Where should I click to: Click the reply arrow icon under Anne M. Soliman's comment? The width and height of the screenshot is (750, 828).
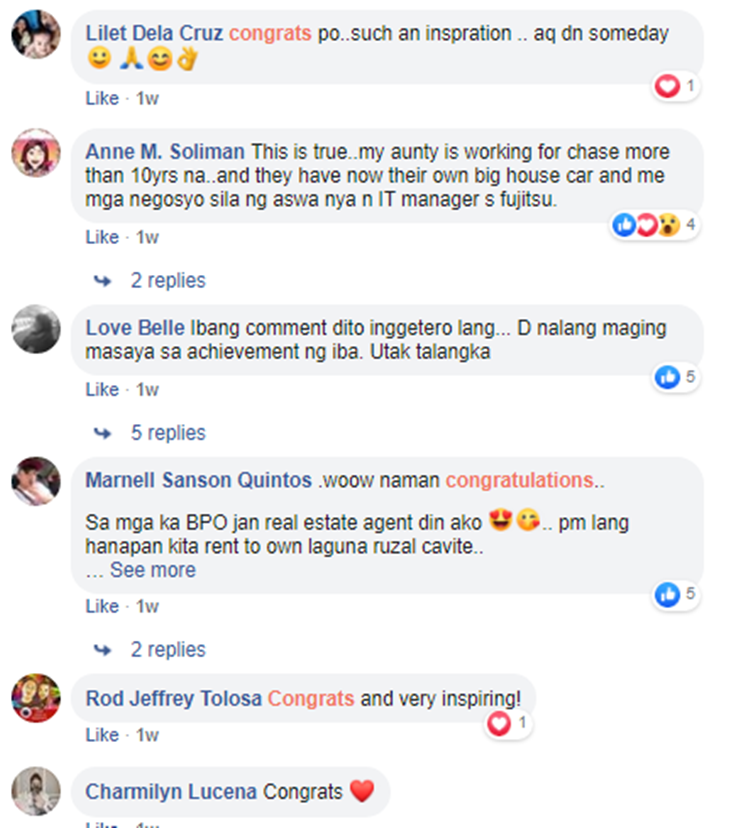point(102,281)
